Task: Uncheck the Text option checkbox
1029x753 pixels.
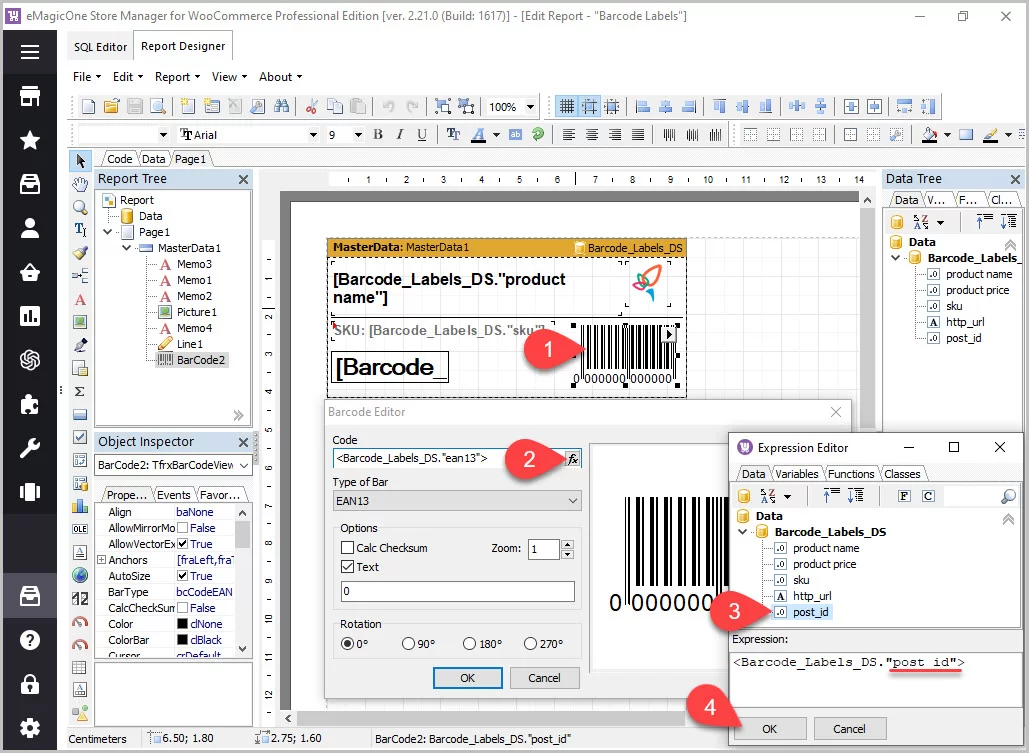Action: pos(348,567)
